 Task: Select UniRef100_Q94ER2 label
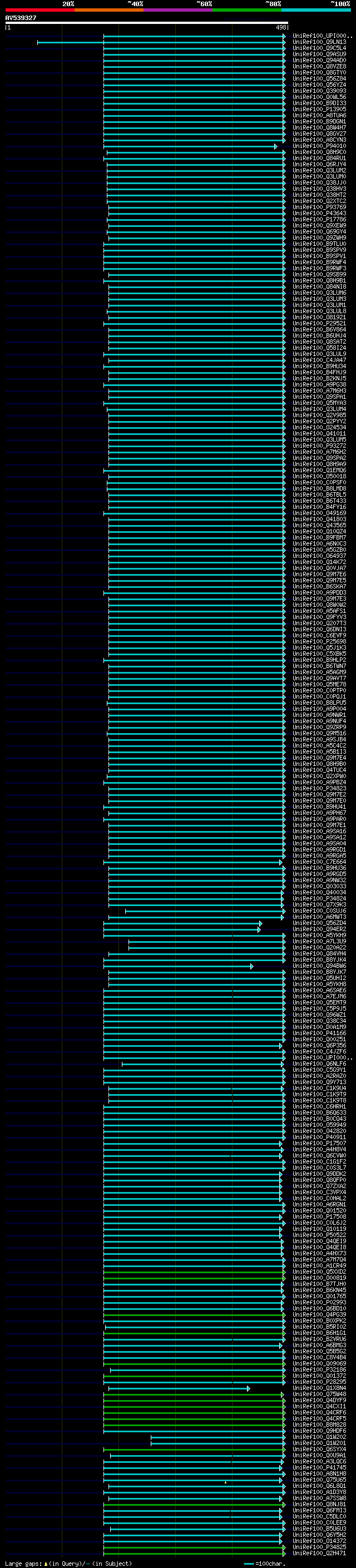click(x=319, y=929)
